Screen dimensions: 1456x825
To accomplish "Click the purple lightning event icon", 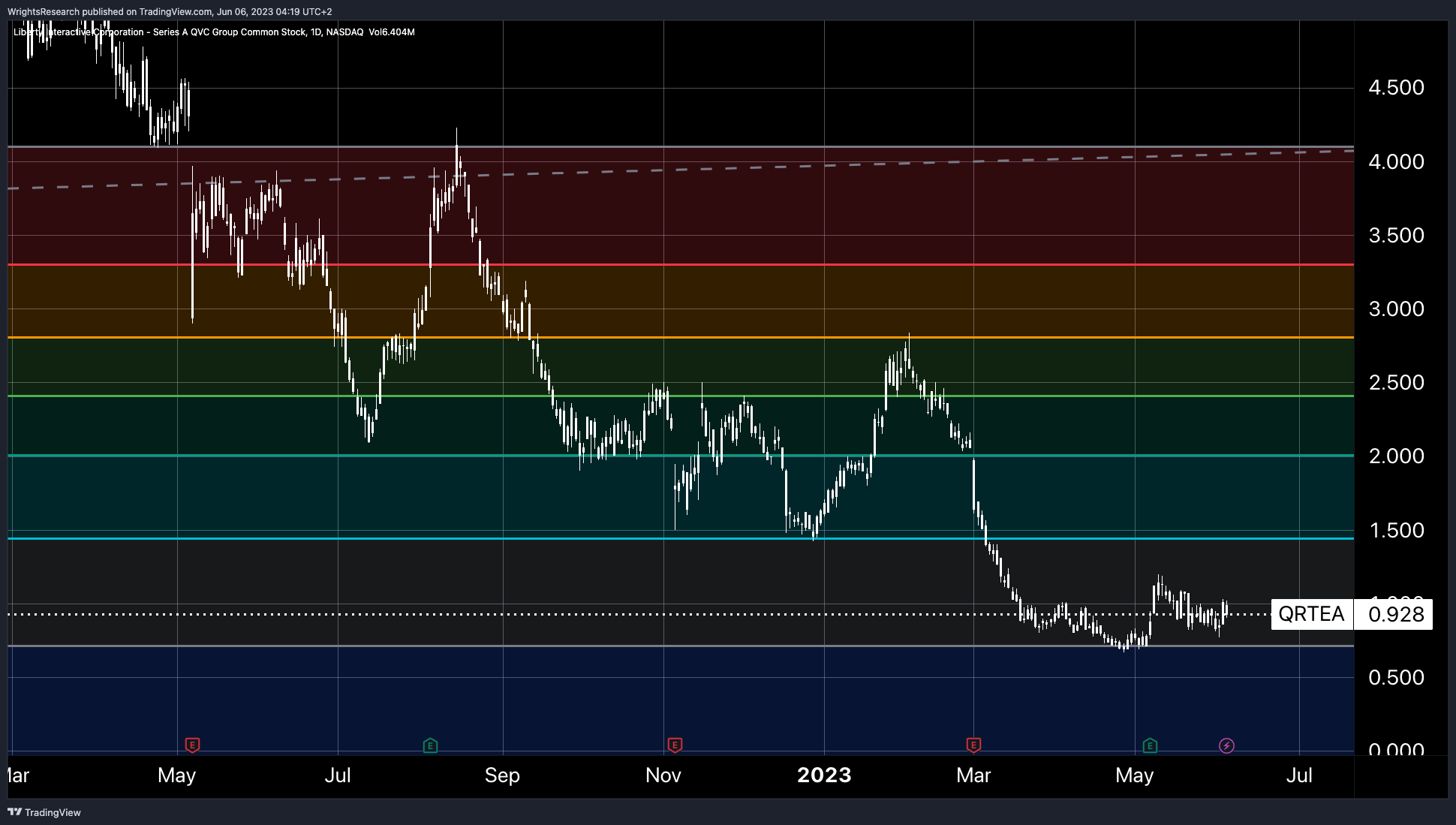I will point(1226,745).
